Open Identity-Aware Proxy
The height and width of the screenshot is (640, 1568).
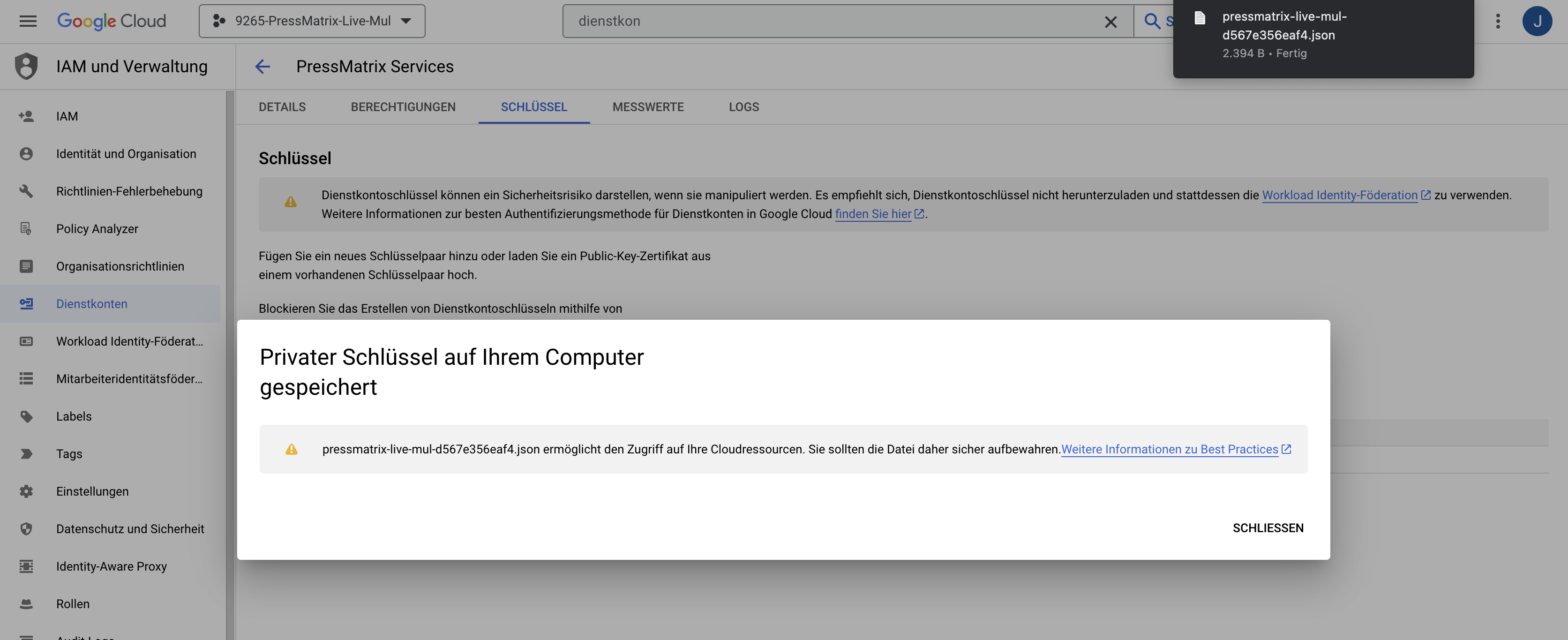pyautogui.click(x=110, y=566)
